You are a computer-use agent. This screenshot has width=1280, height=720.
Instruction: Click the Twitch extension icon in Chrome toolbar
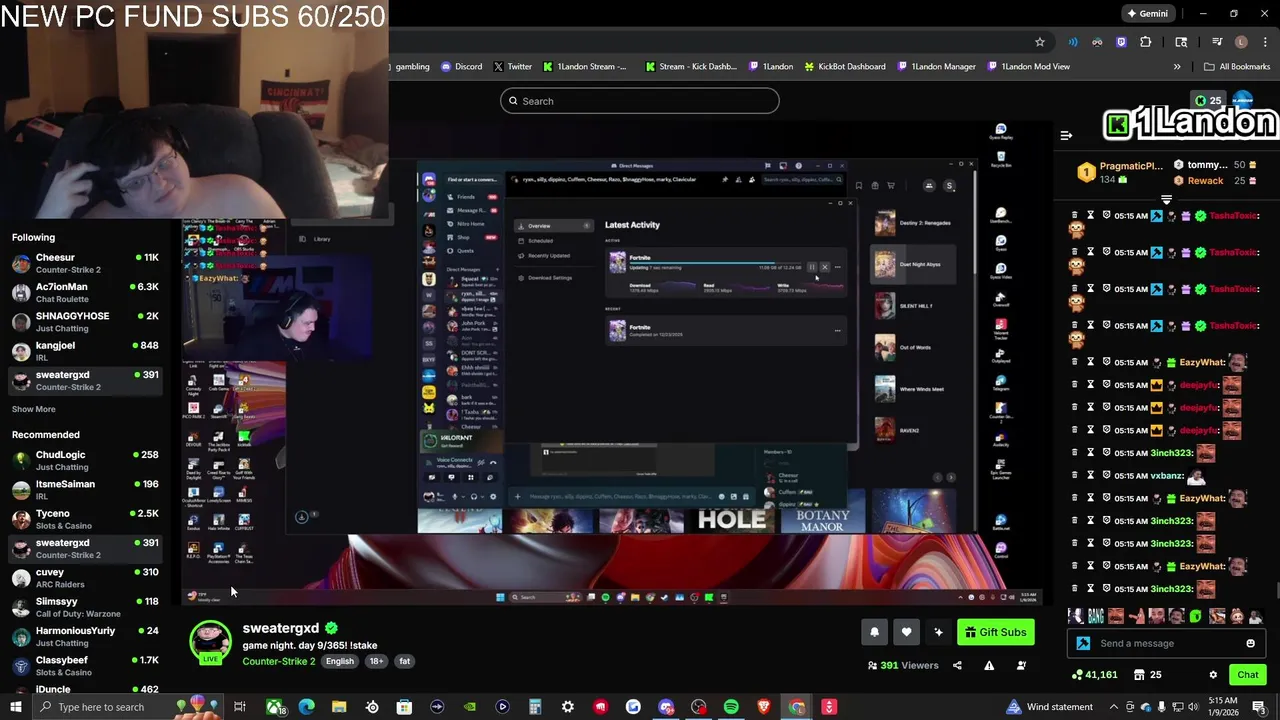(x=1121, y=42)
